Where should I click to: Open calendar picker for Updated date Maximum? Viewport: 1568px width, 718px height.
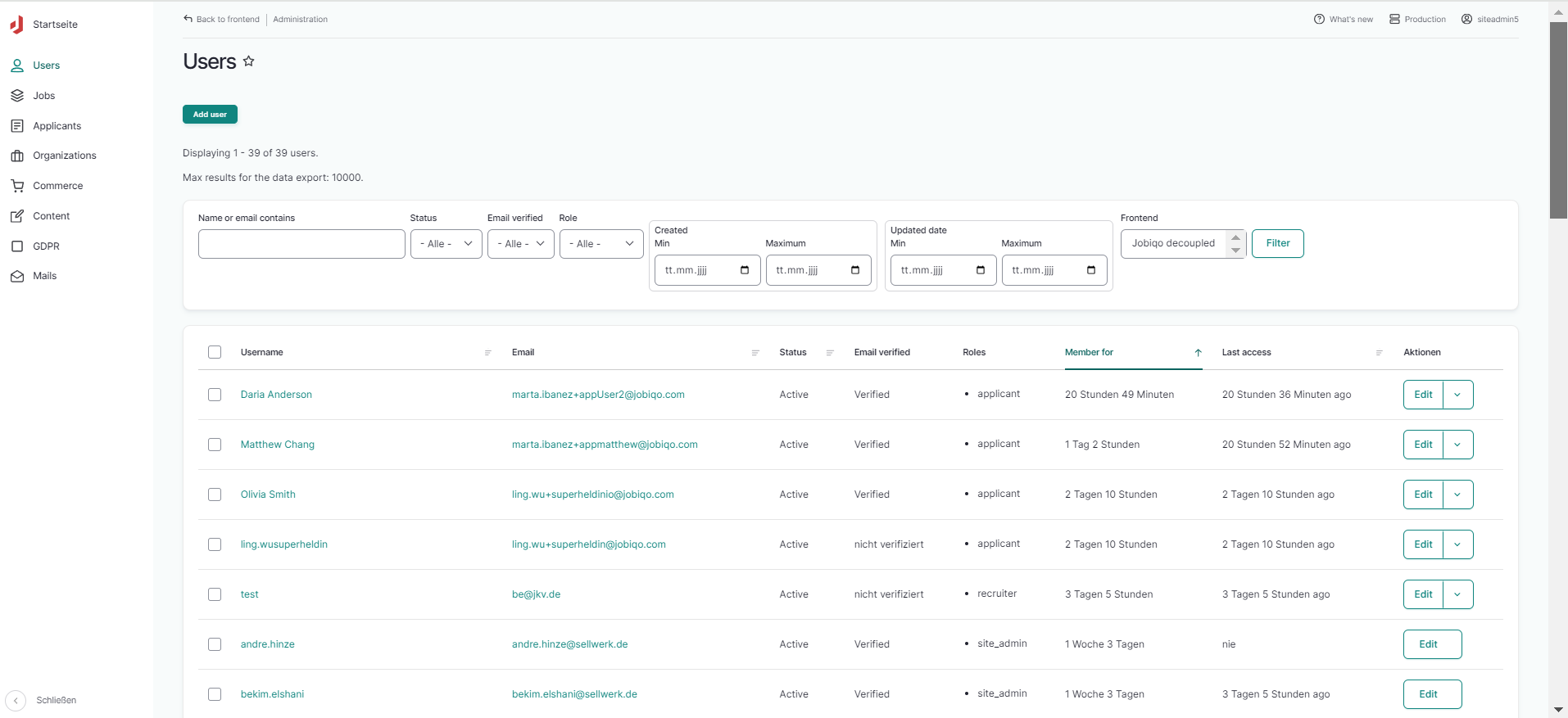coord(1090,270)
